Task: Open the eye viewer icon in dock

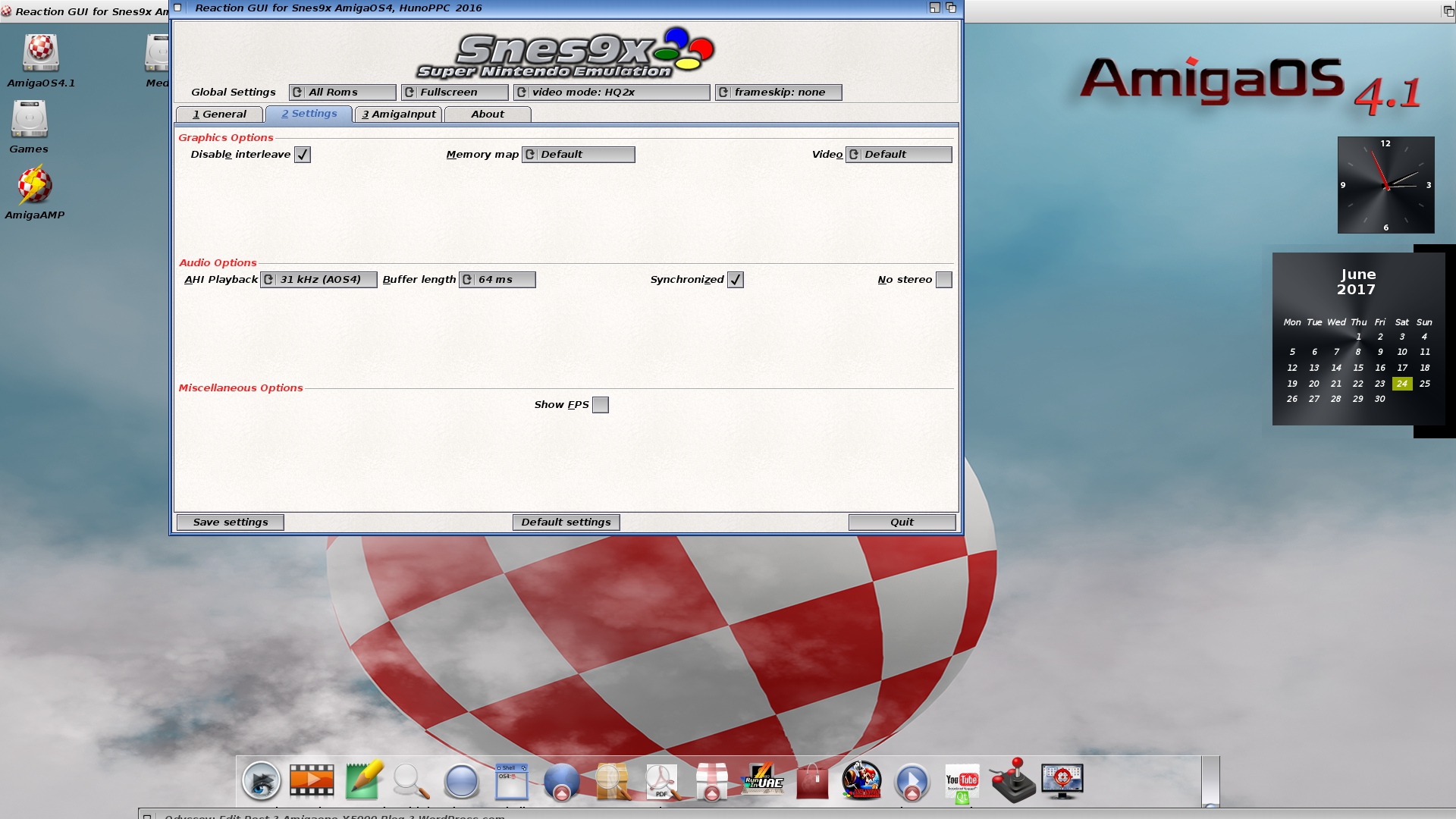Action: [261, 781]
